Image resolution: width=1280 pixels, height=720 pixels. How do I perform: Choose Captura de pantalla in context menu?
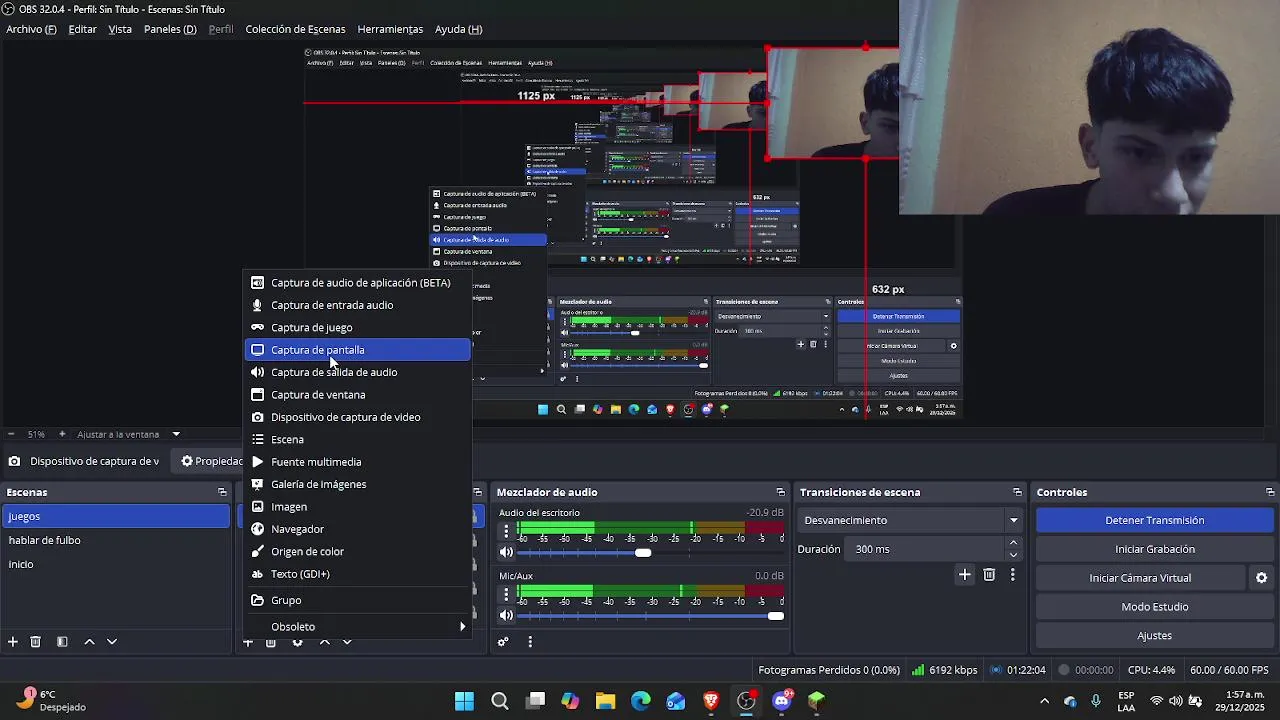click(357, 350)
